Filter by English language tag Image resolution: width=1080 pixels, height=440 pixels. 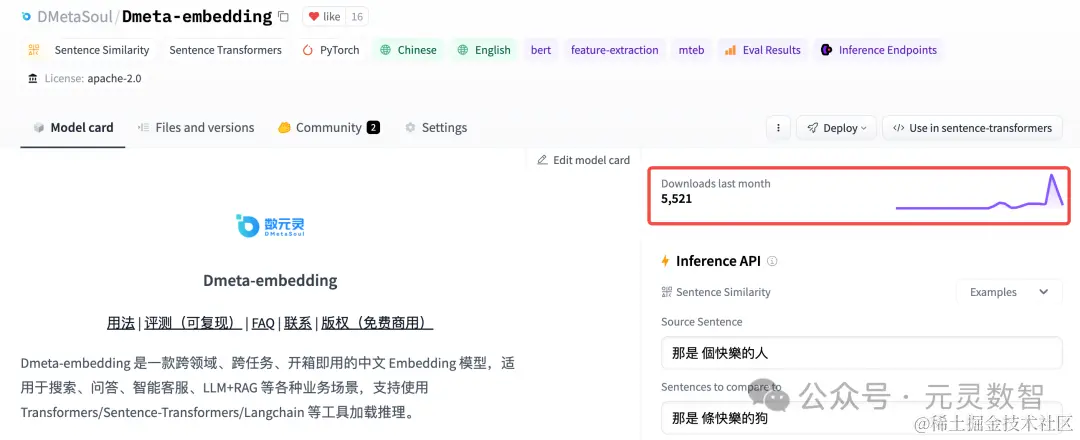click(484, 50)
